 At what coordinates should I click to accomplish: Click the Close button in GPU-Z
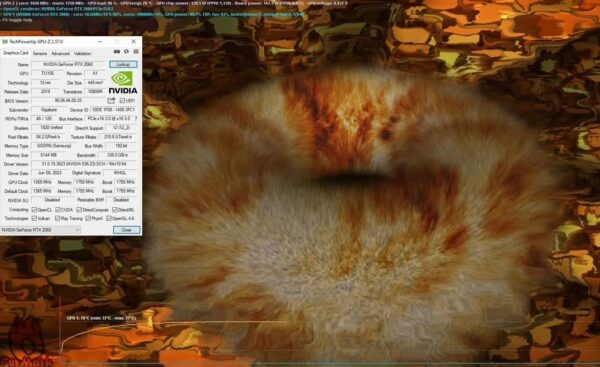click(x=126, y=230)
